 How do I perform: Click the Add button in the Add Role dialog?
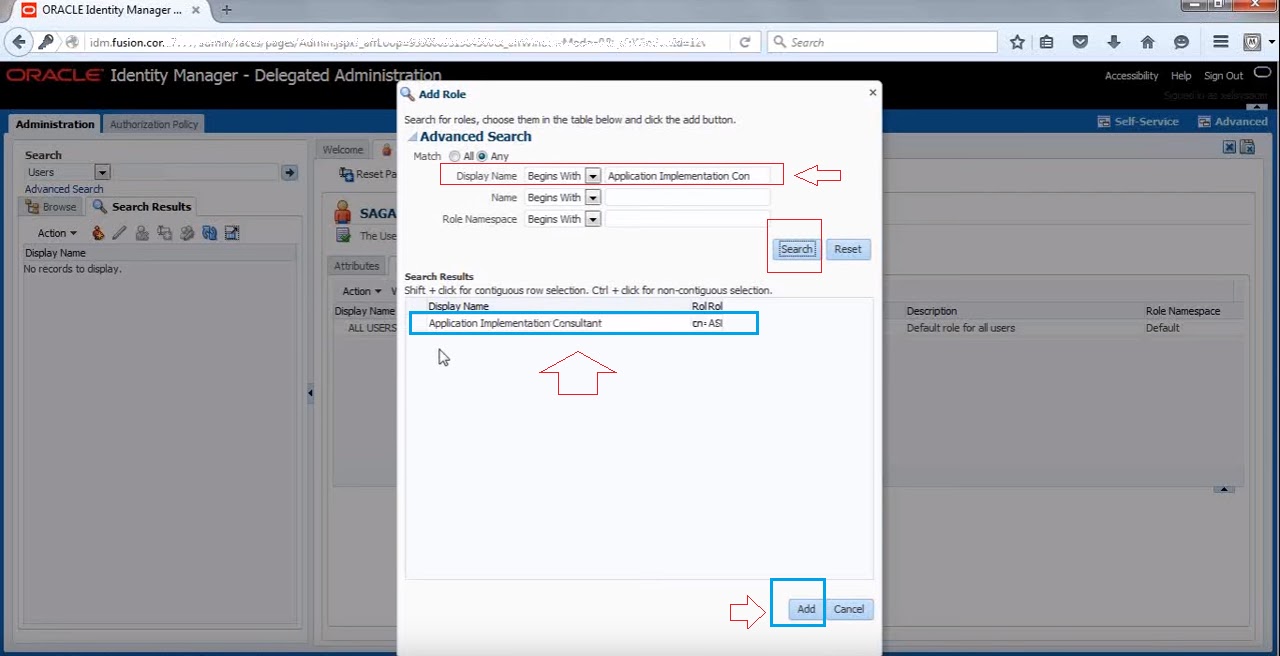click(x=806, y=609)
